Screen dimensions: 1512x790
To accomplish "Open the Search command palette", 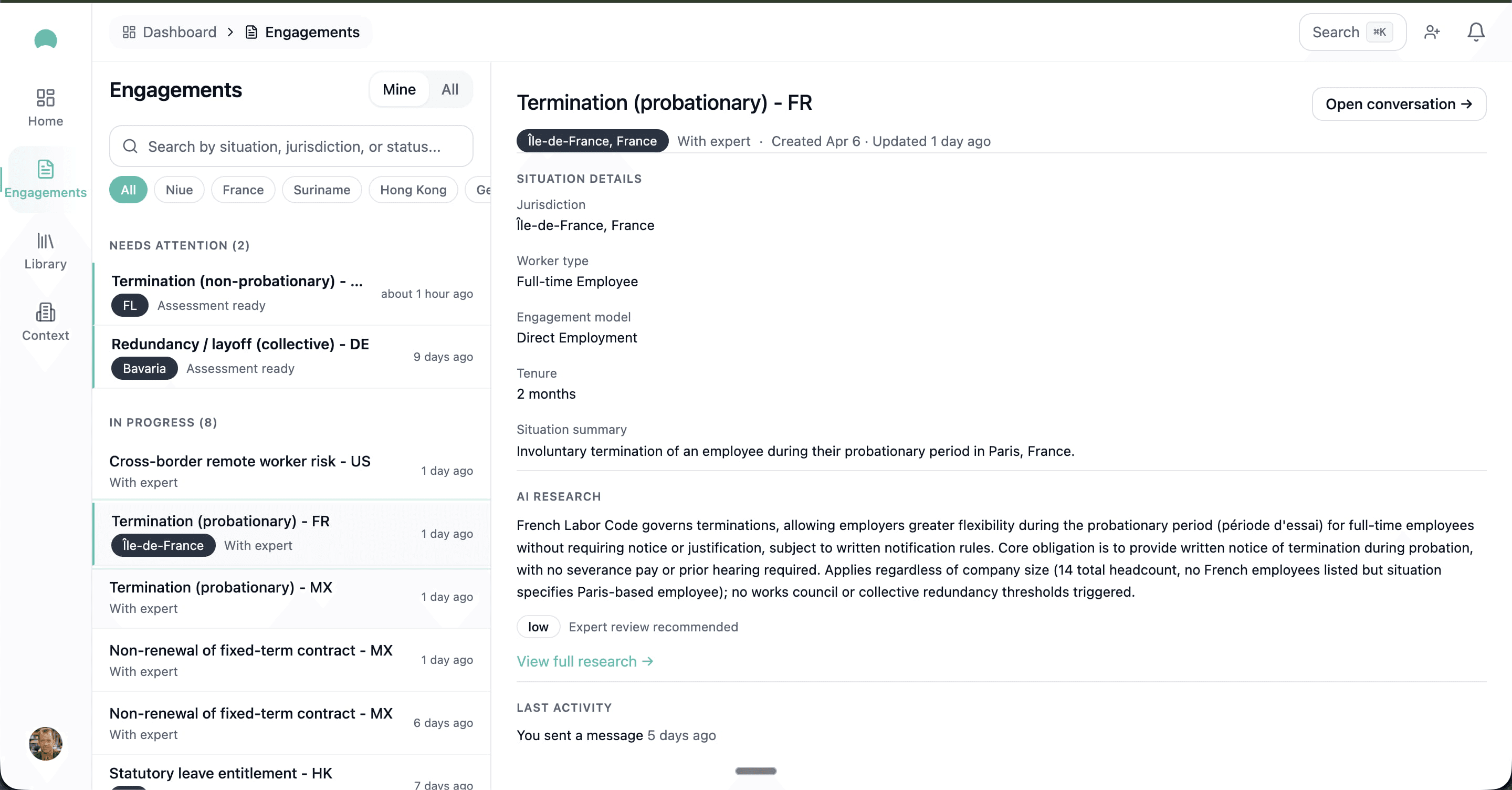I will (x=1351, y=33).
